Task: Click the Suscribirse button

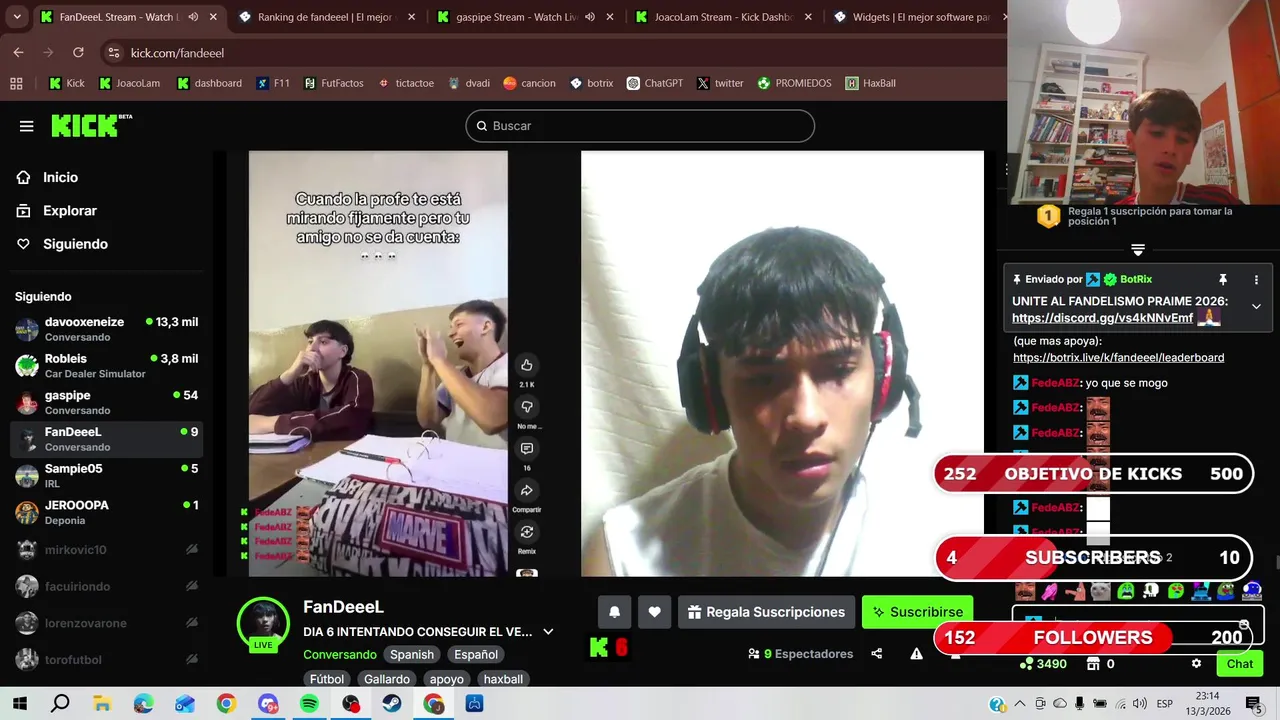Action: pyautogui.click(x=918, y=612)
